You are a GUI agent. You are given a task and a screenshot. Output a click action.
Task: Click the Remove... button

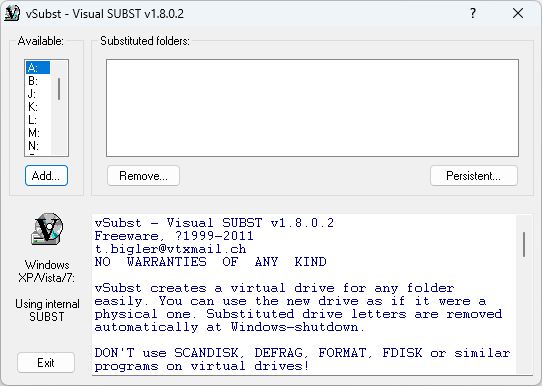click(143, 176)
